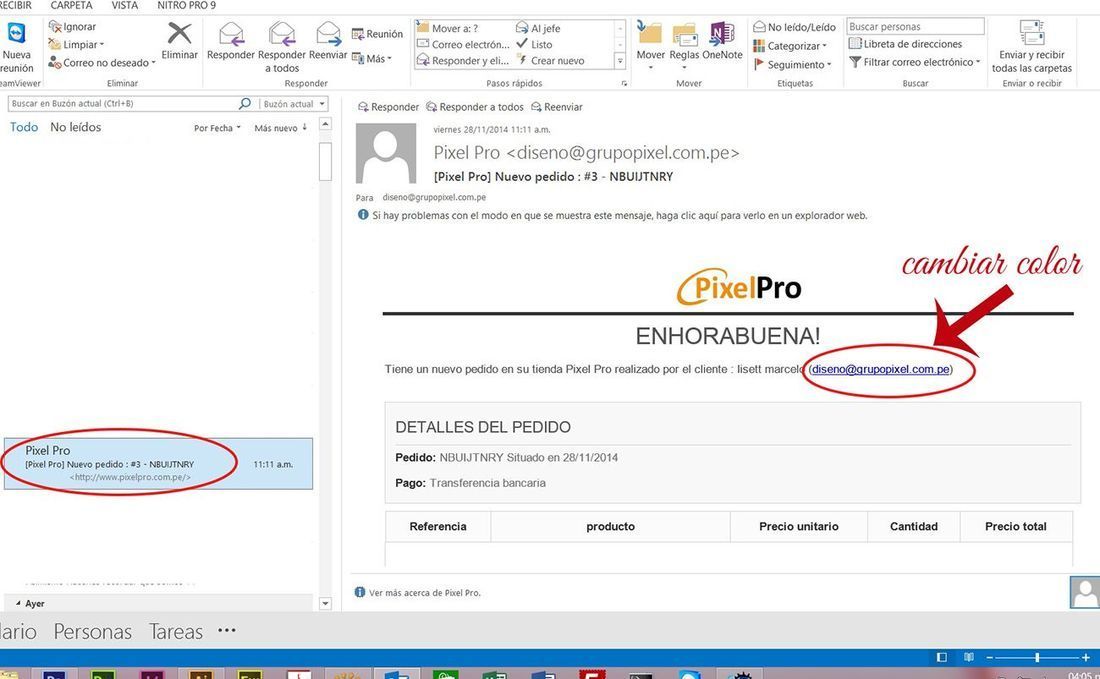The width and height of the screenshot is (1100, 679).
Task: Click the Responder ribbon button
Action: pyautogui.click(x=231, y=41)
